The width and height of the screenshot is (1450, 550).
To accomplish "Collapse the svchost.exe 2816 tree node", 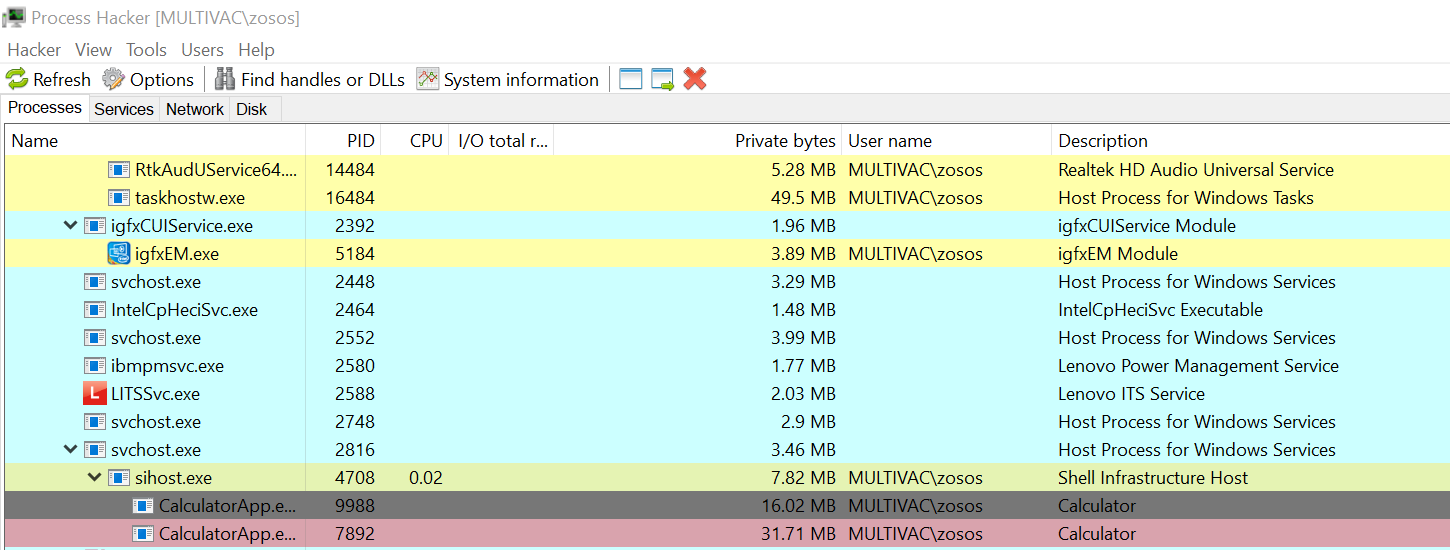I will (70, 450).
